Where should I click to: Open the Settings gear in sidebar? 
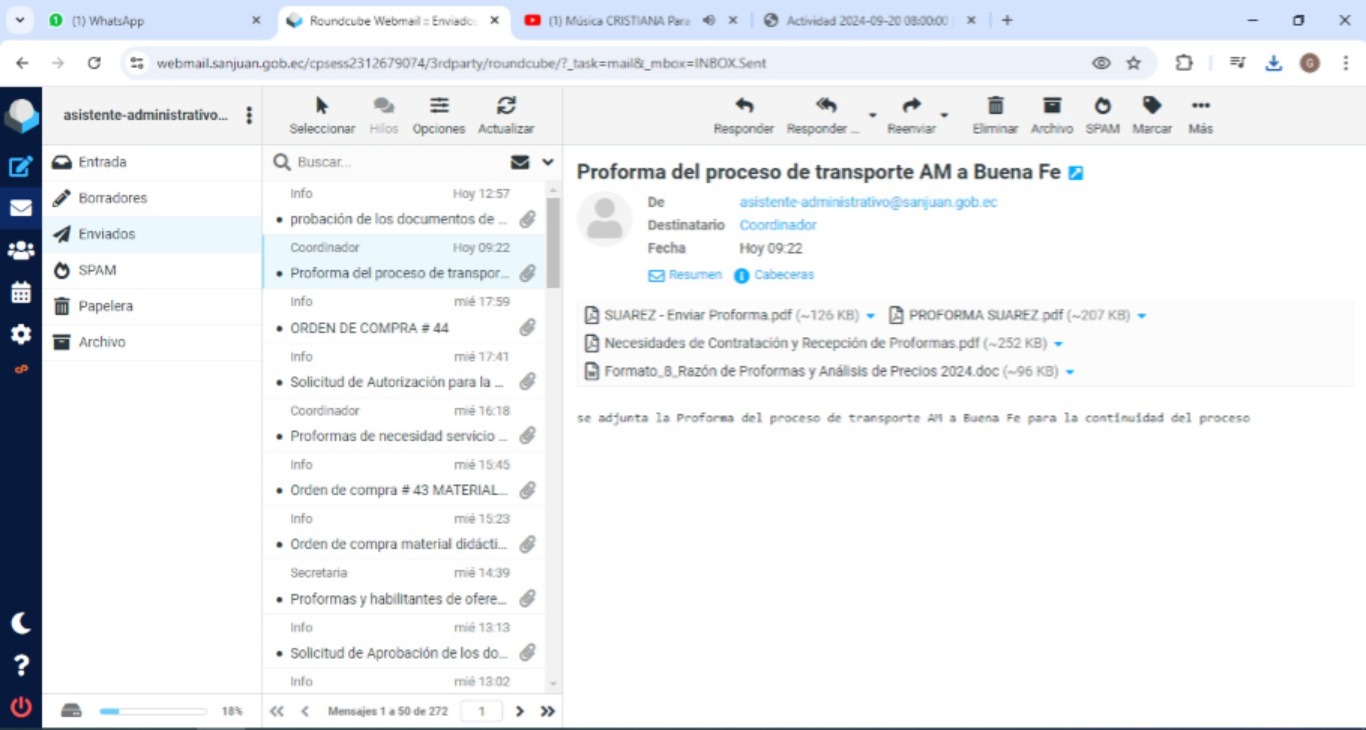point(20,334)
